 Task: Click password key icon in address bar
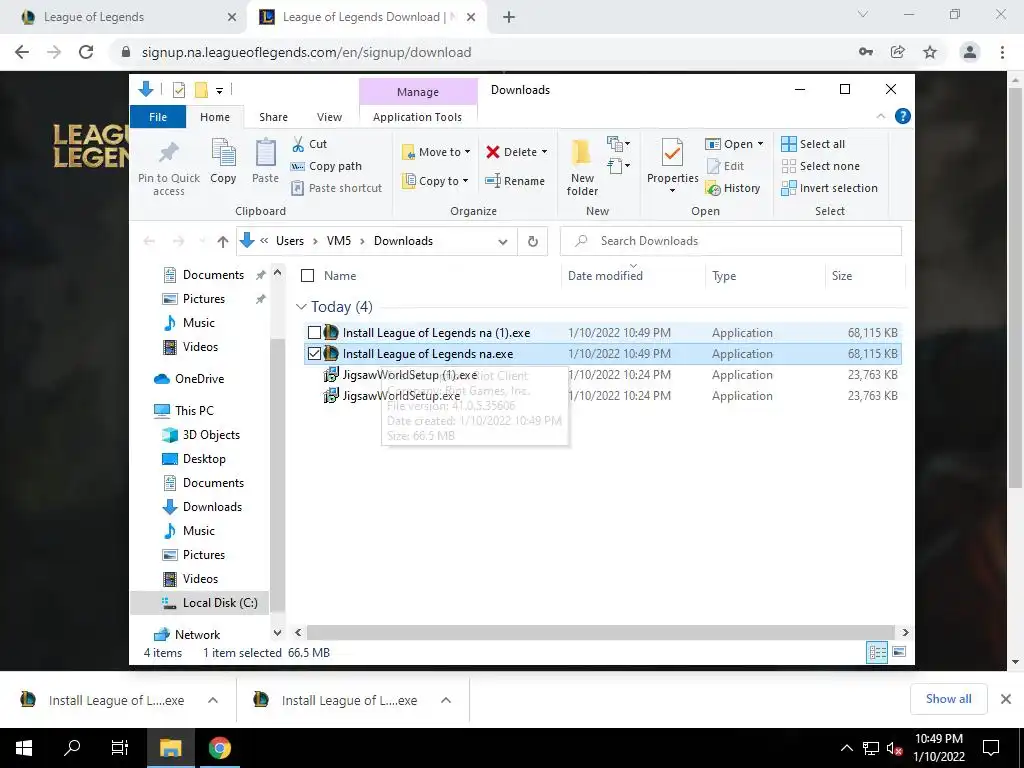866,52
